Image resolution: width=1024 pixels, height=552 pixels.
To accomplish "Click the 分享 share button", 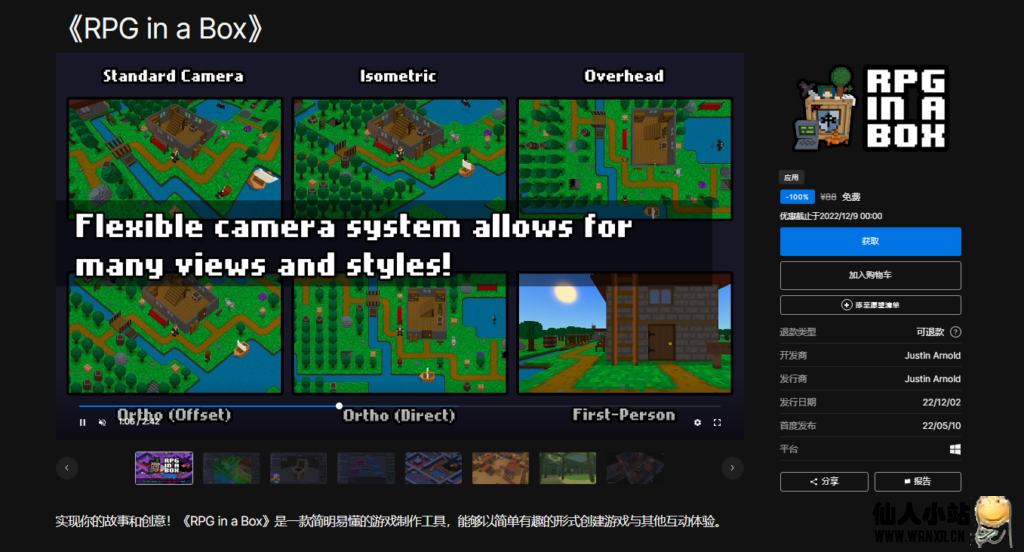I will (824, 481).
